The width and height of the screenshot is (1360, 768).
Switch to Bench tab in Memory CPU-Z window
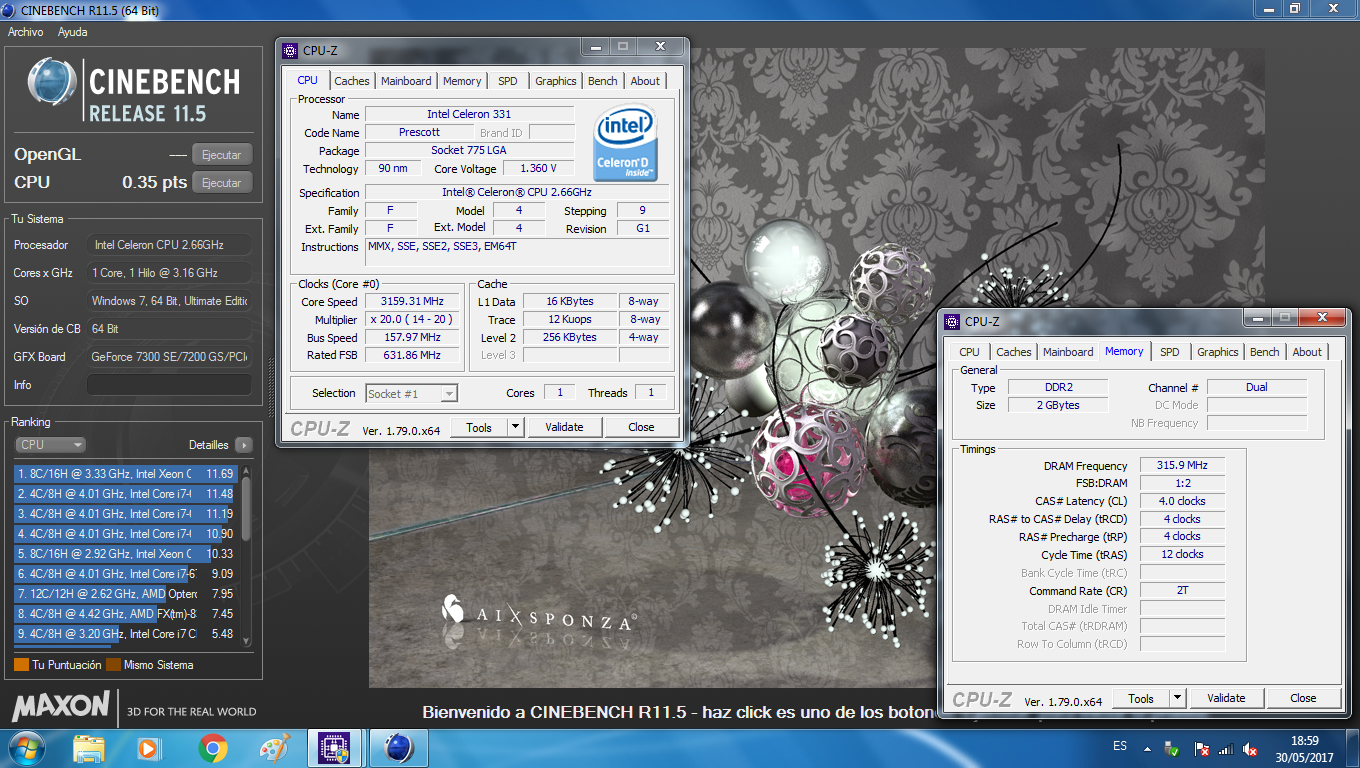1265,352
